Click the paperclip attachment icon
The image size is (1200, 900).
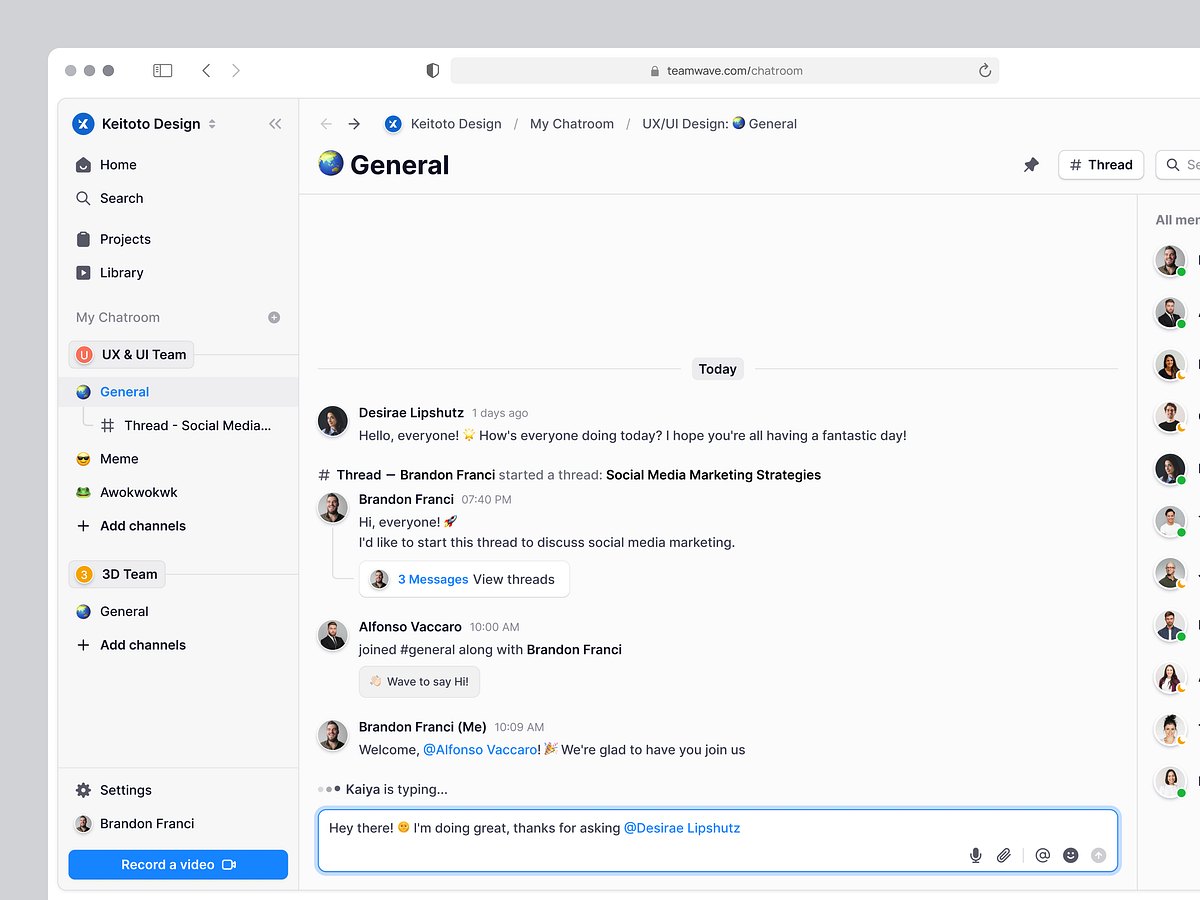[1004, 855]
